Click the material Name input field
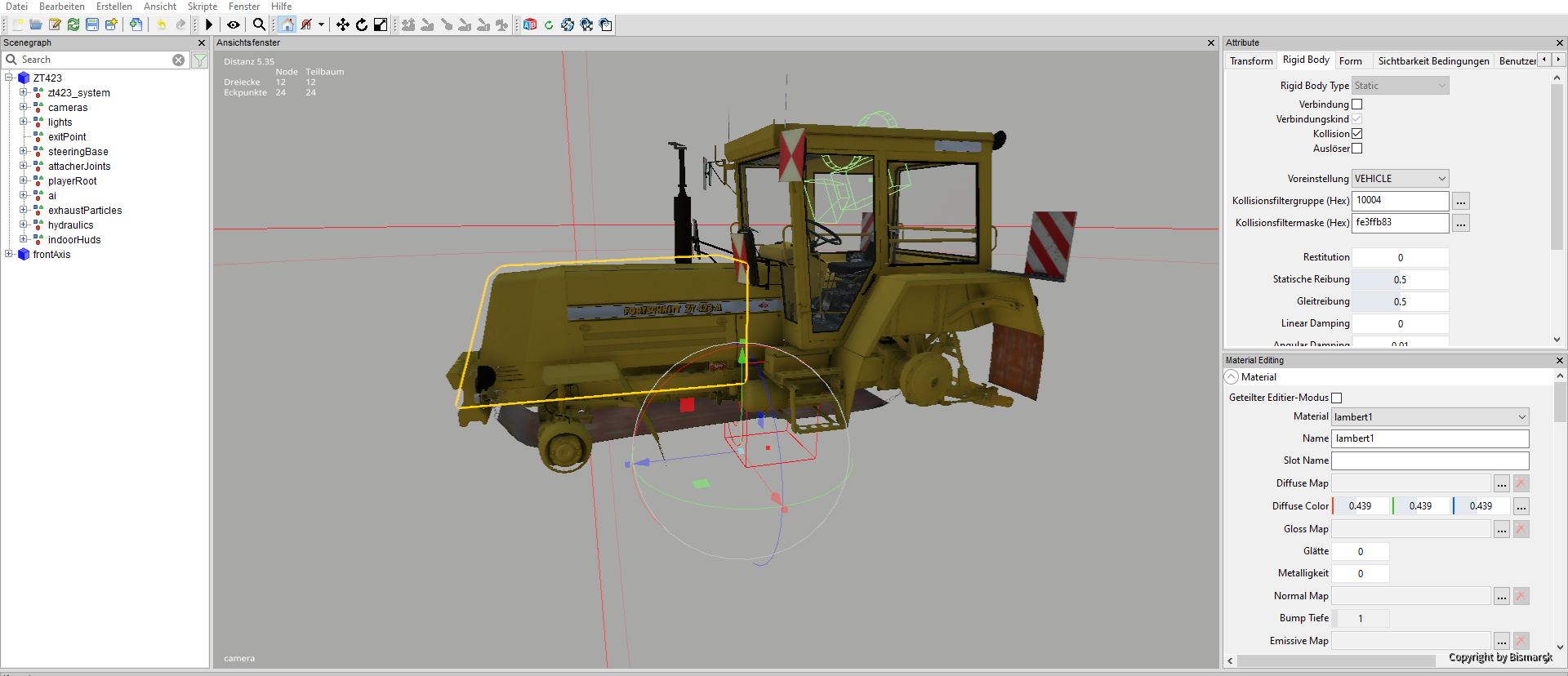The image size is (1568, 676). (1431, 438)
